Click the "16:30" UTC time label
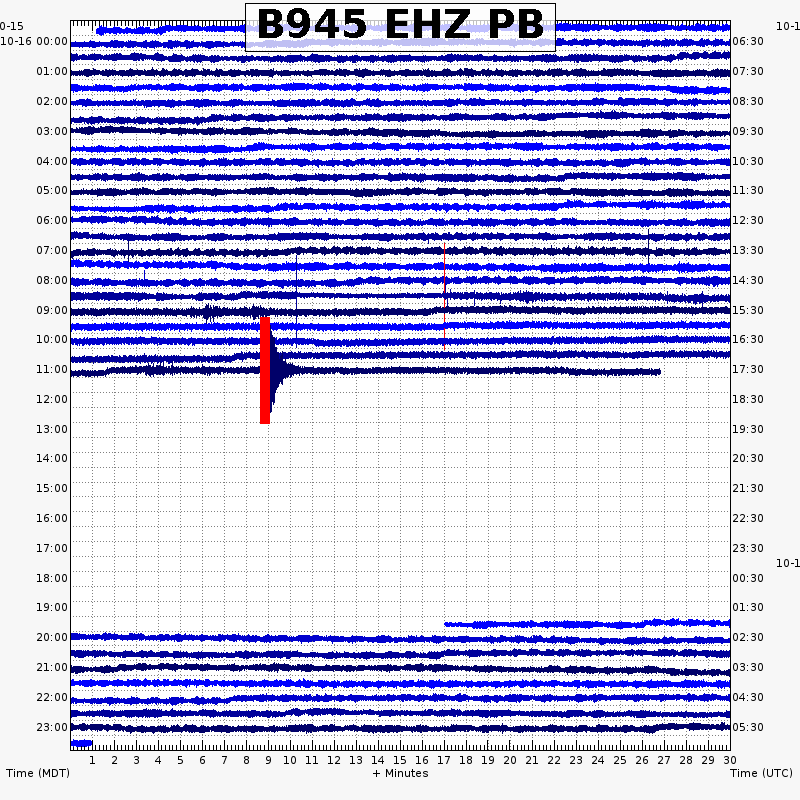The image size is (800, 800). click(x=748, y=339)
